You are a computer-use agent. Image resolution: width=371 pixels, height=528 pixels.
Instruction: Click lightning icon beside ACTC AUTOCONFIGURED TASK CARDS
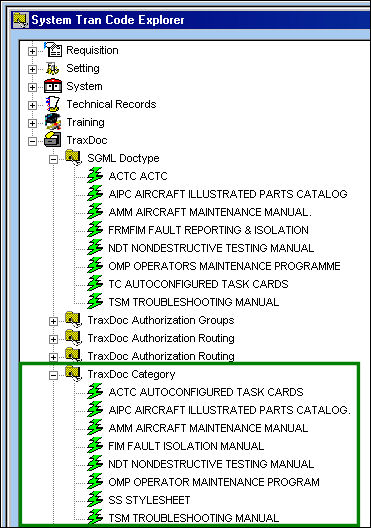(95, 392)
